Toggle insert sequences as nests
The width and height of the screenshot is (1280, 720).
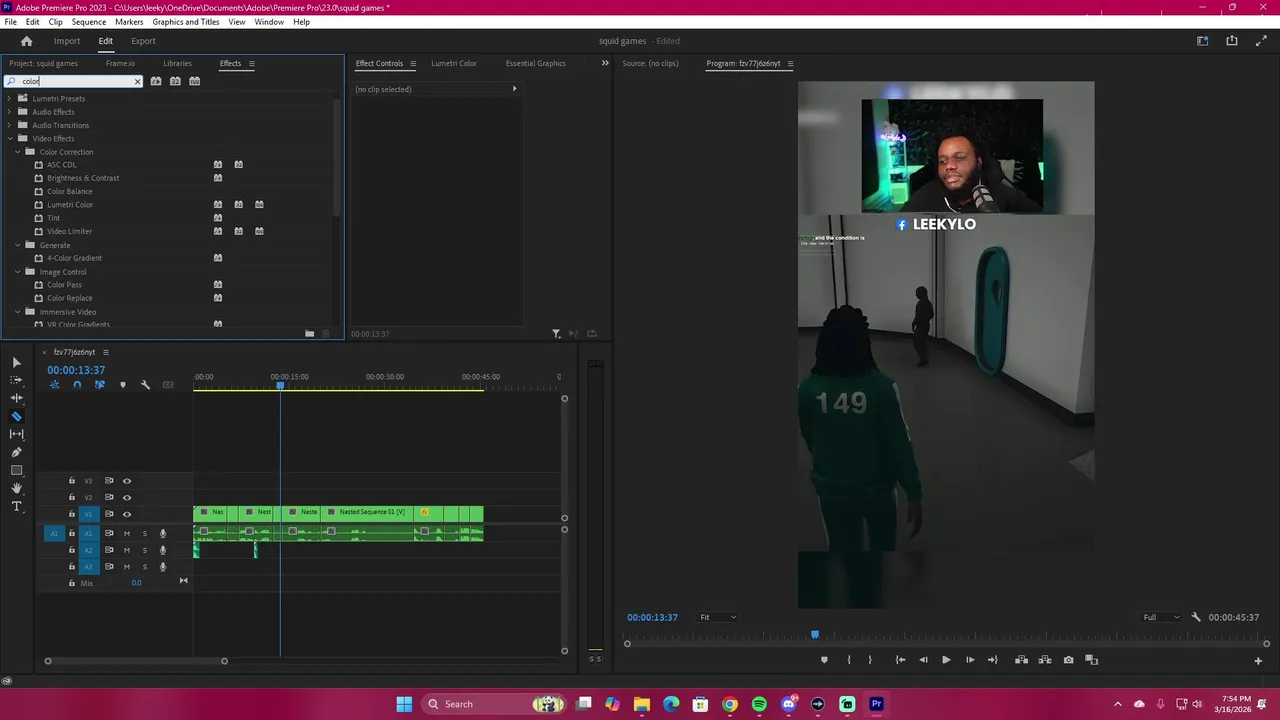54,385
